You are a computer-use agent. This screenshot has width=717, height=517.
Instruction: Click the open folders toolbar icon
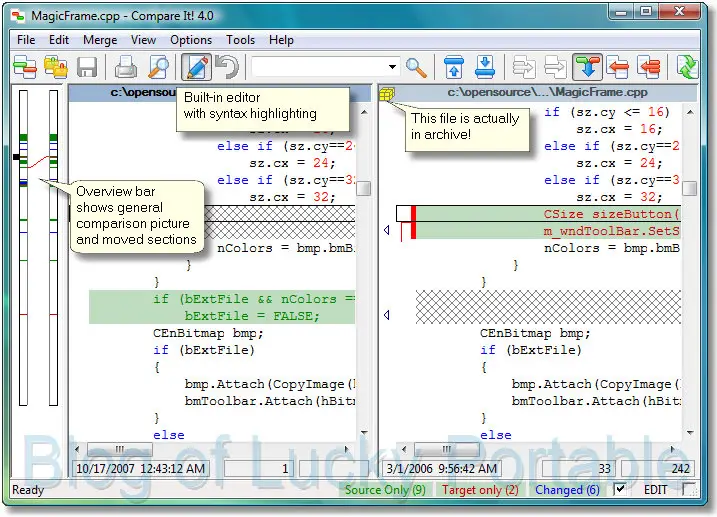click(x=56, y=67)
